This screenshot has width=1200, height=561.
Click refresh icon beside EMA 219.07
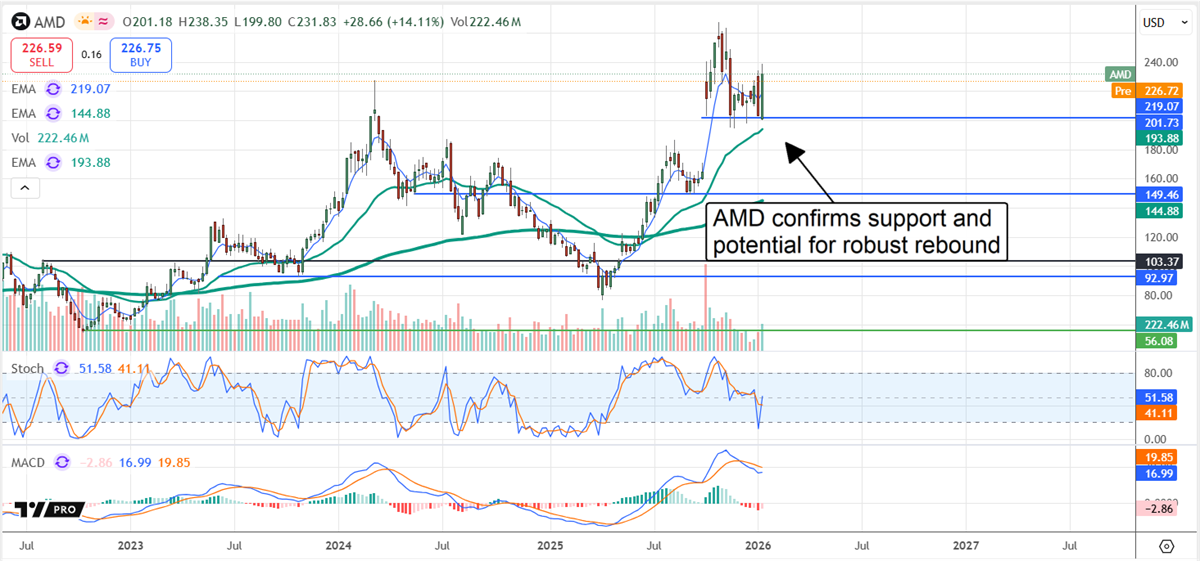[x=55, y=88]
